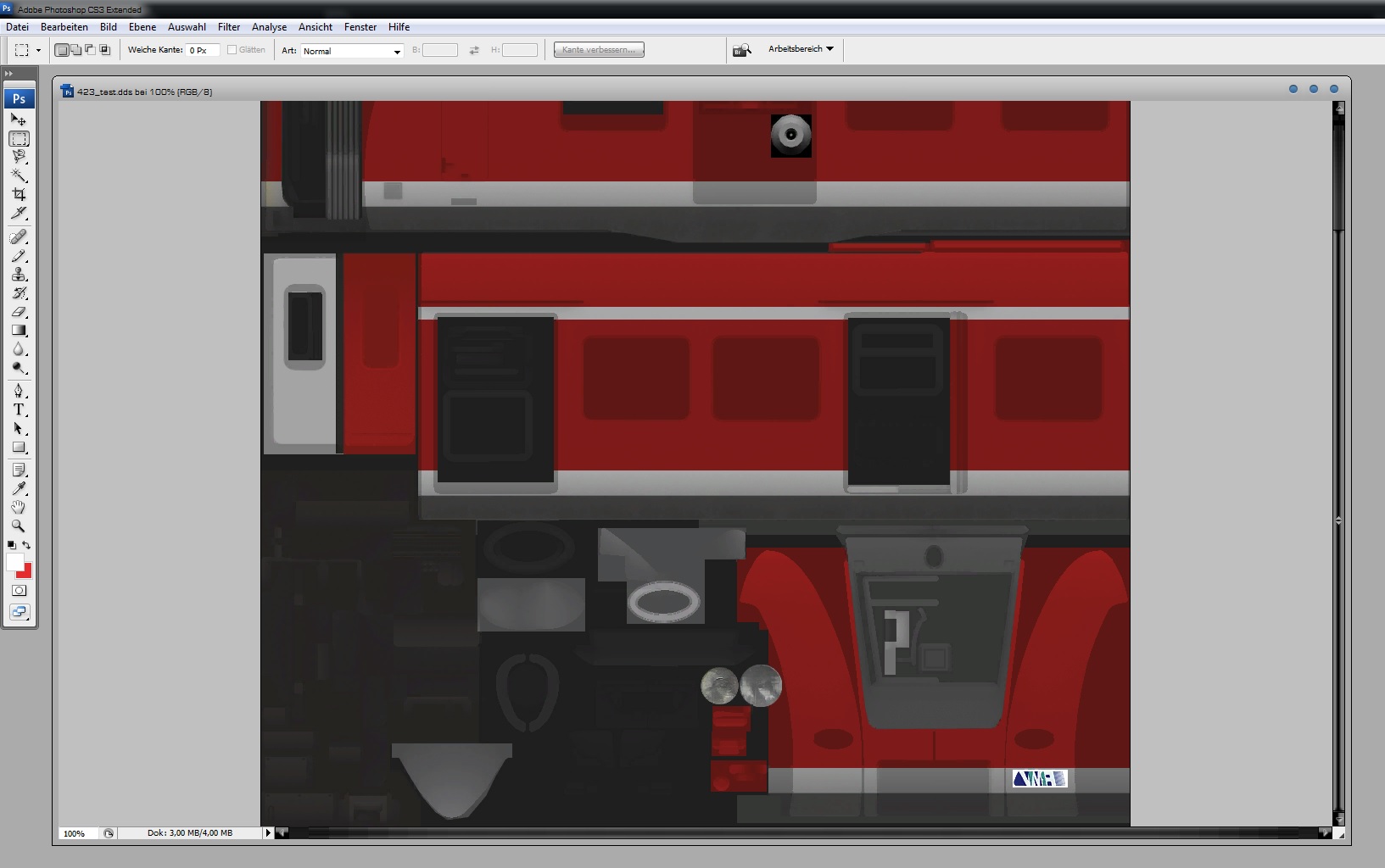1385x868 pixels.
Task: Select the Zoom magnifier tool
Action: 19,526
